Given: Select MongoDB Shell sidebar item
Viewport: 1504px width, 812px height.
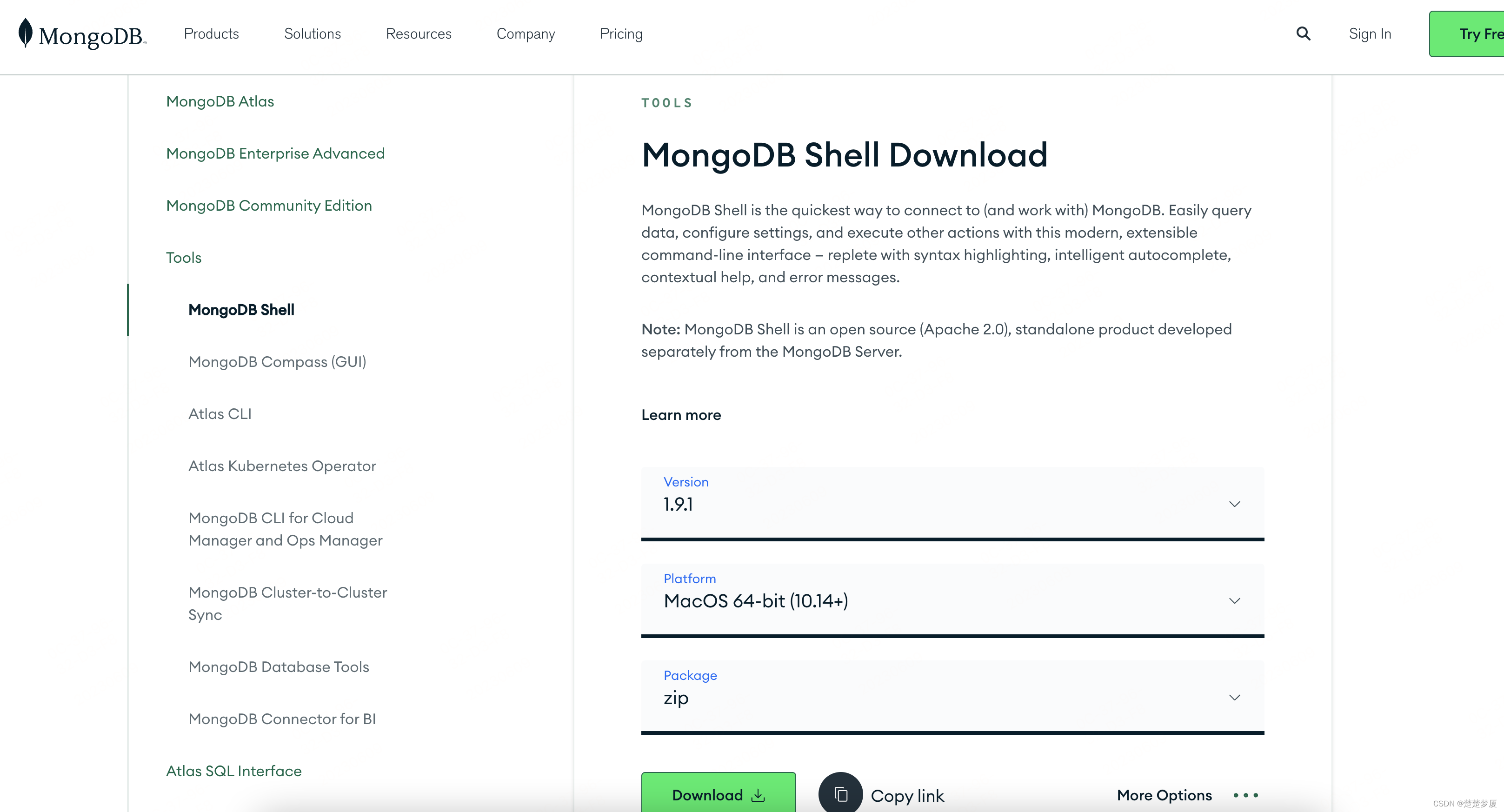Looking at the screenshot, I should click(241, 310).
